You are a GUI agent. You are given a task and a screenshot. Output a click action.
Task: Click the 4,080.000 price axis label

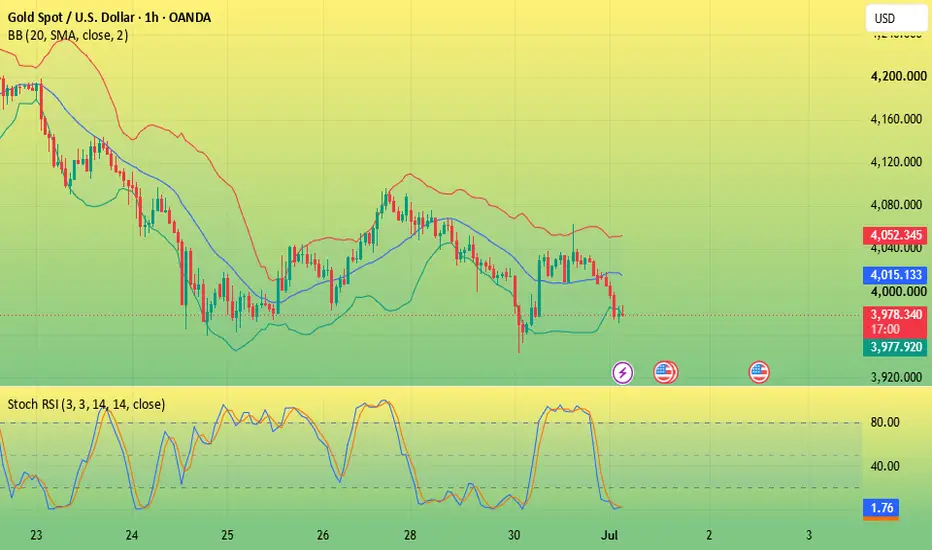click(x=896, y=205)
